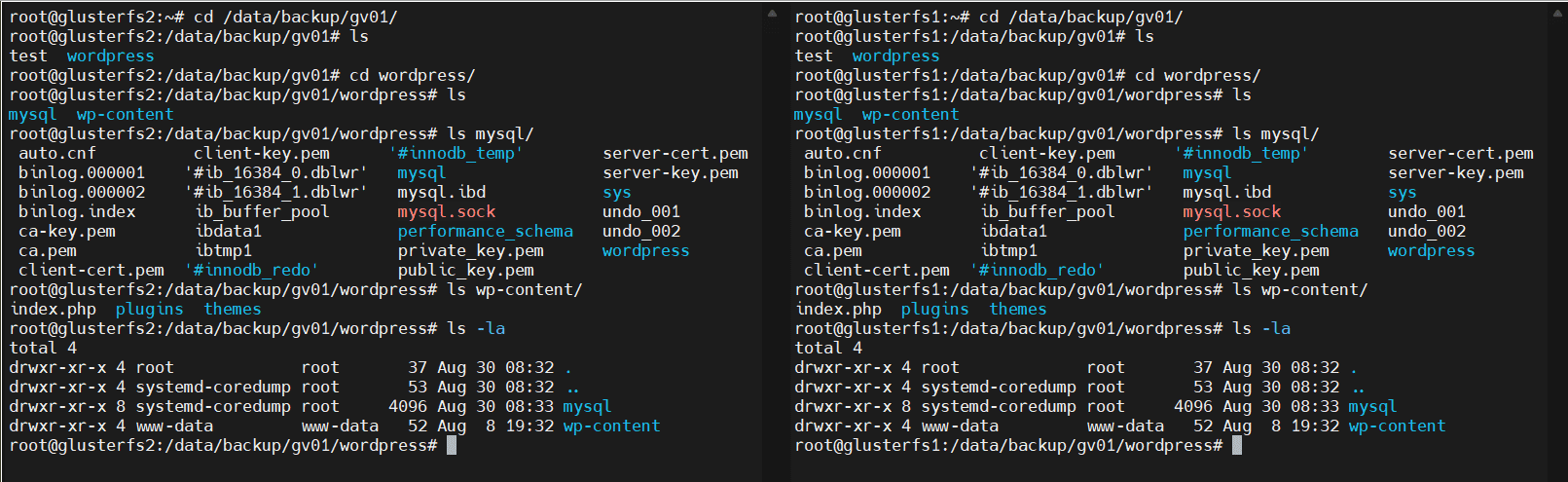Click the themes directory in glusterfs2 pane

pos(232,309)
